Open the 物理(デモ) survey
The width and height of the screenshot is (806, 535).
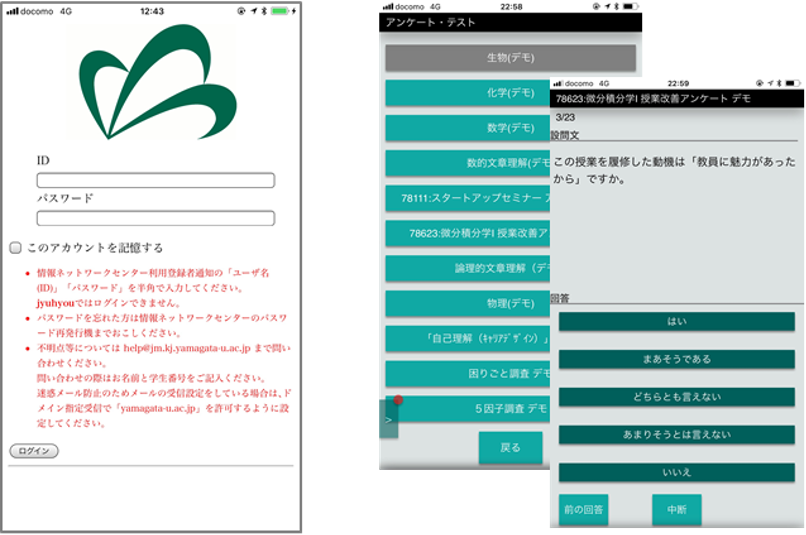(x=468, y=303)
